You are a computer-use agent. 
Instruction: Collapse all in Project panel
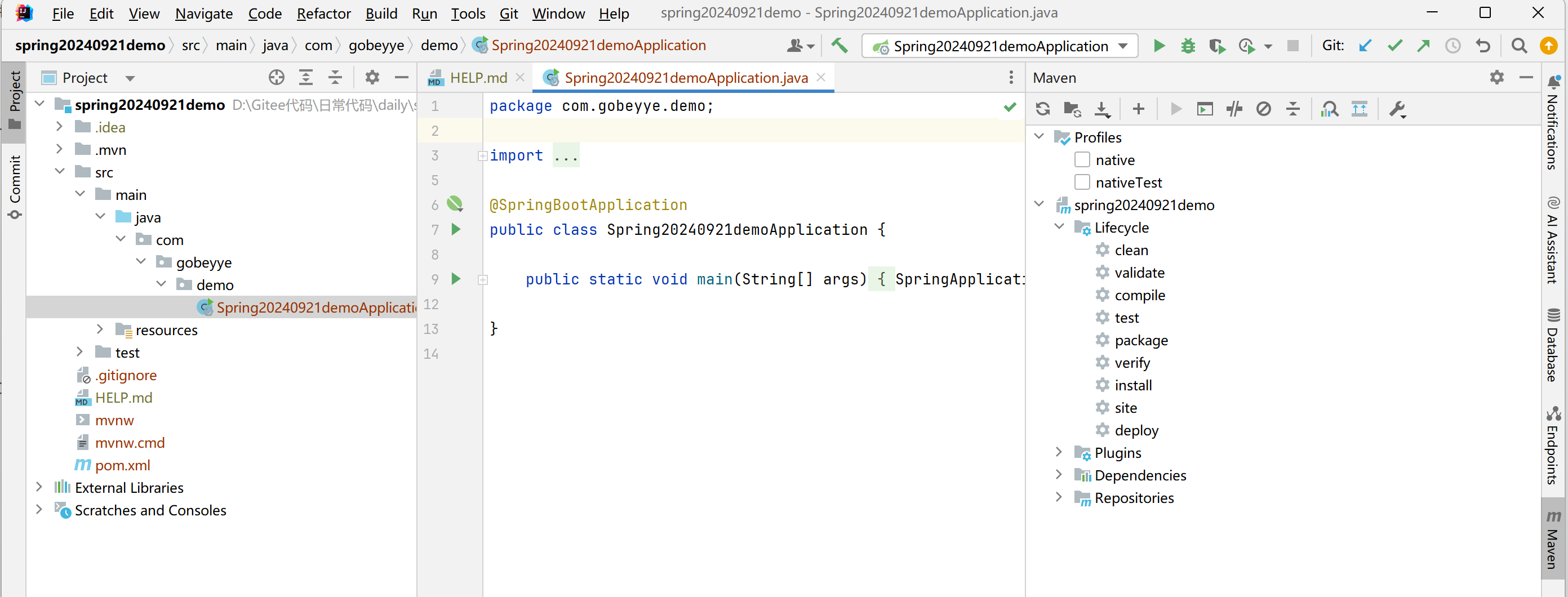(x=335, y=77)
